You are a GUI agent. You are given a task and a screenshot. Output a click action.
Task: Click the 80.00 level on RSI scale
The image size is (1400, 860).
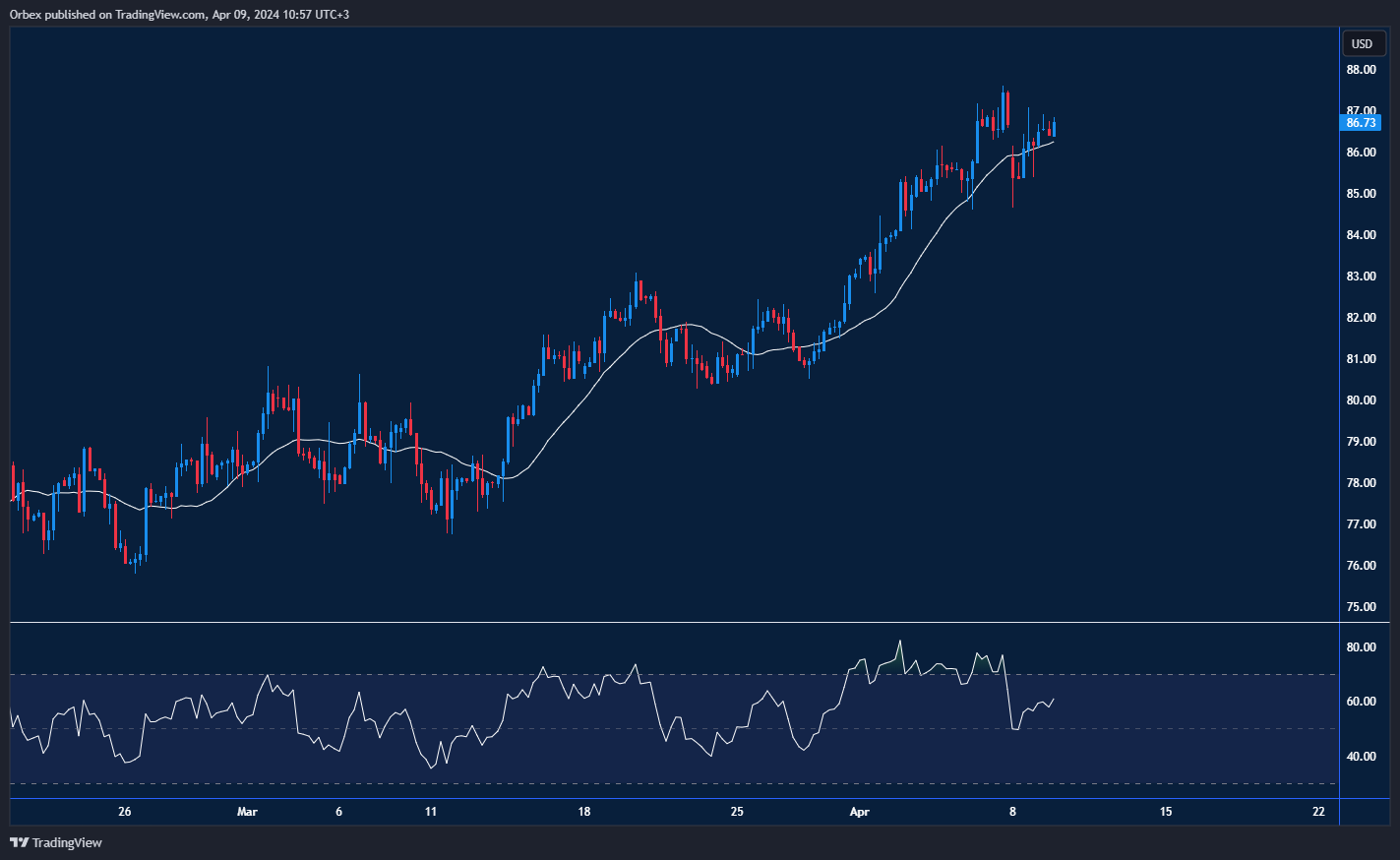[x=1361, y=647]
